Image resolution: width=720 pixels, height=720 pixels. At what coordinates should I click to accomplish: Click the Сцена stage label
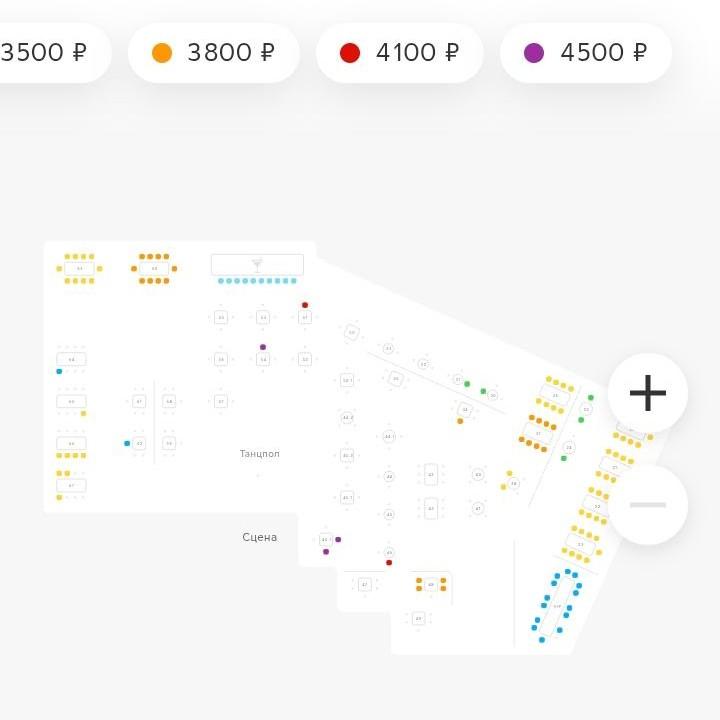click(260, 537)
